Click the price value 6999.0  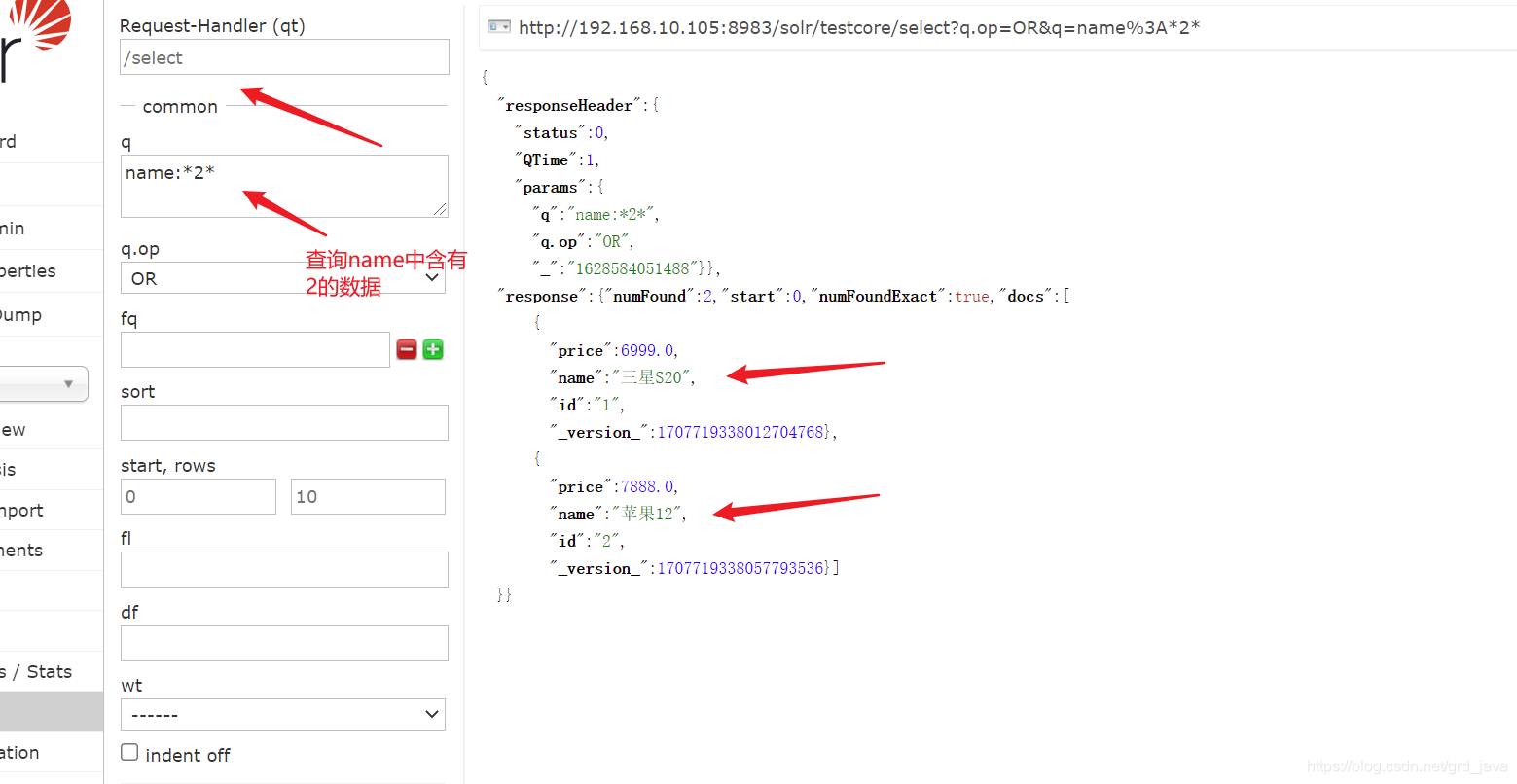point(647,350)
